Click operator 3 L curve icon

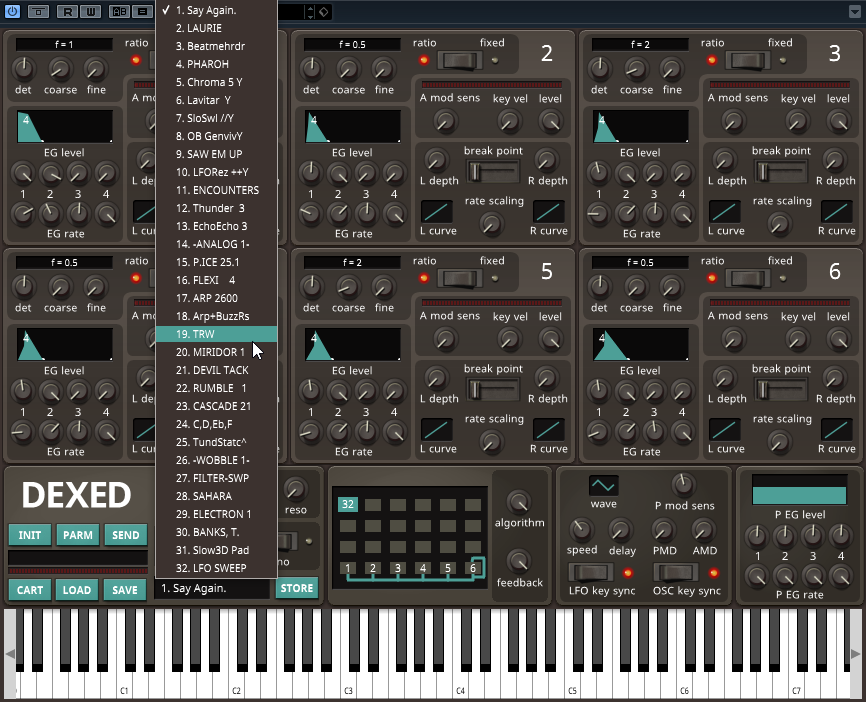coord(725,212)
